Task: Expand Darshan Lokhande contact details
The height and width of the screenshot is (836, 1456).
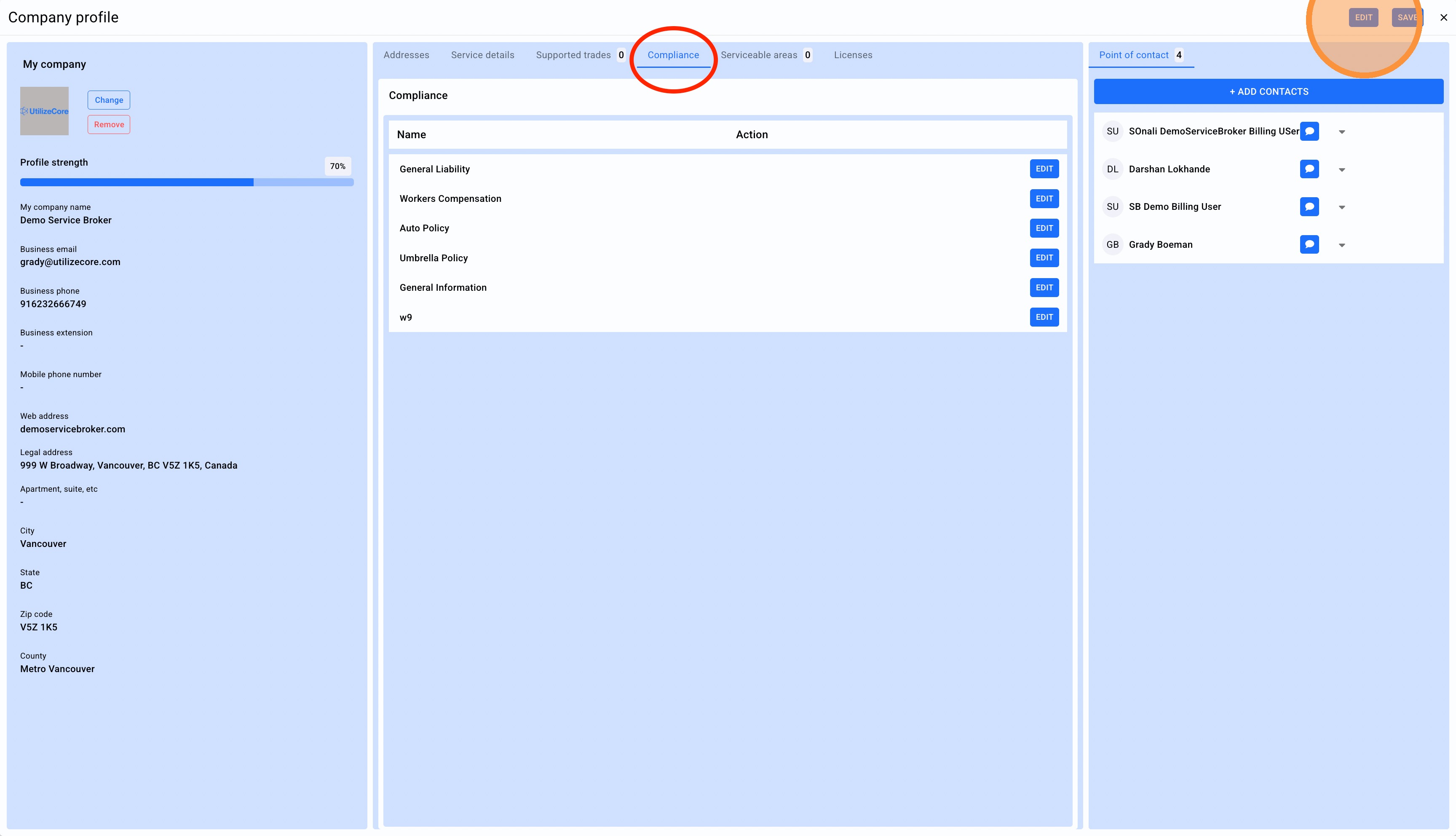Action: click(1342, 170)
